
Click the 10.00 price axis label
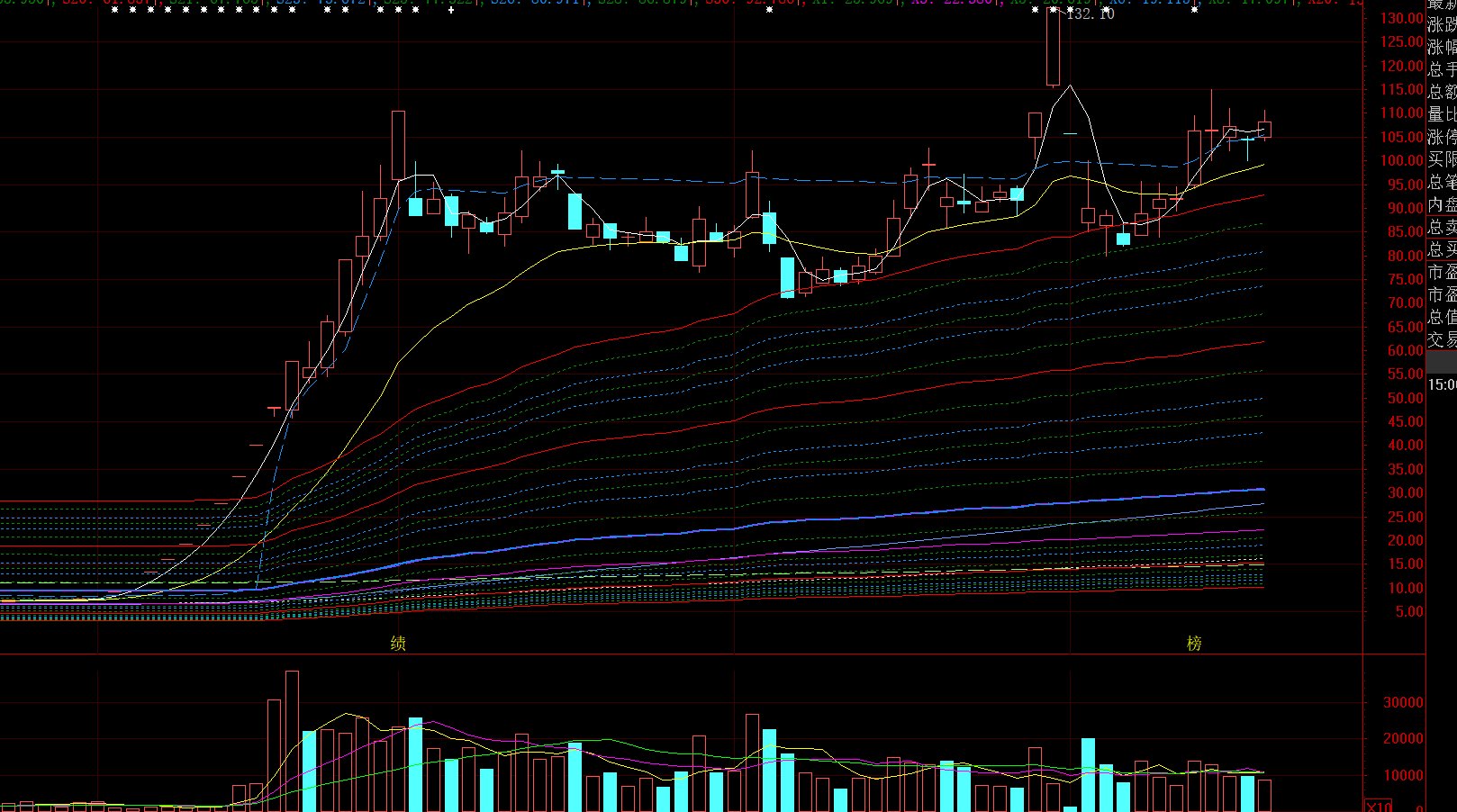[x=1406, y=588]
